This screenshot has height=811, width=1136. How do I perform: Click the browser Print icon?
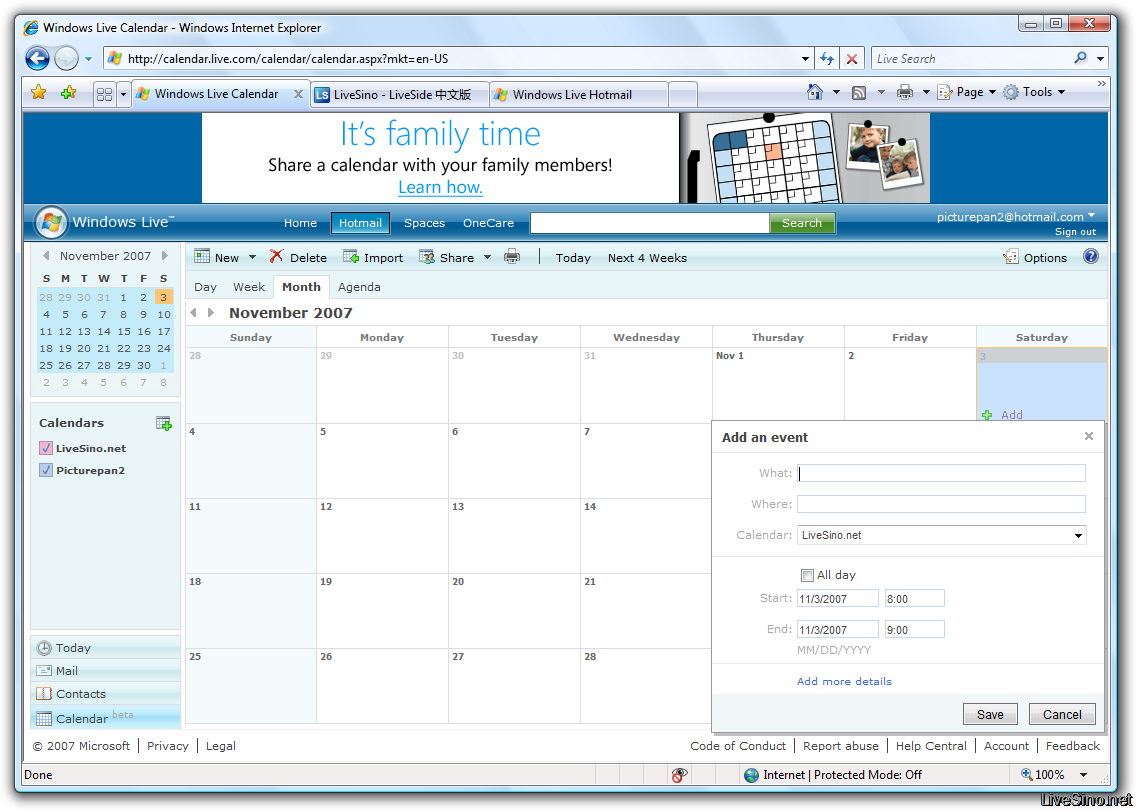click(x=904, y=92)
